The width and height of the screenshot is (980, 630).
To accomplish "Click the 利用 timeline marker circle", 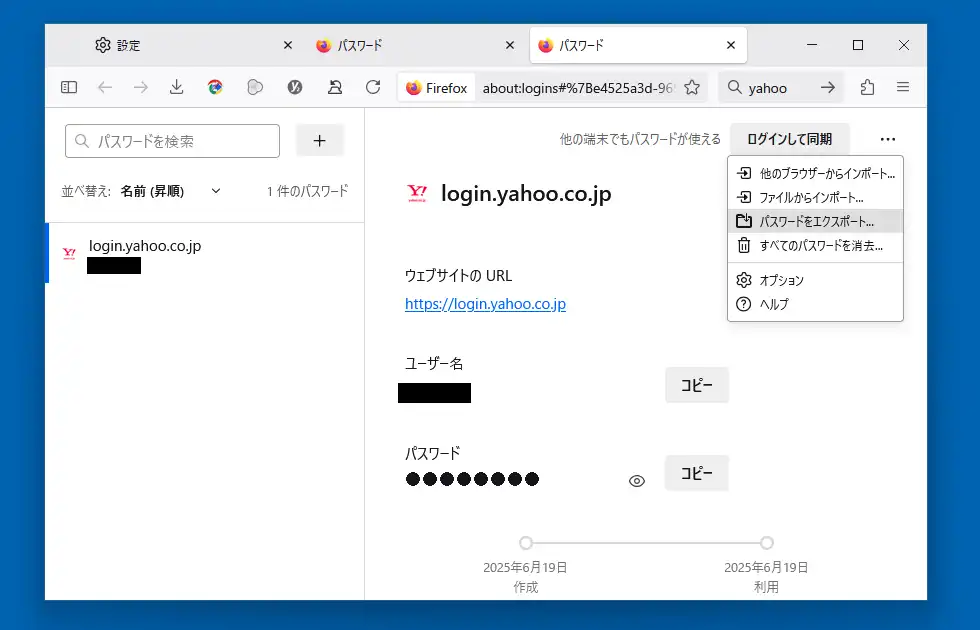I will tap(767, 542).
